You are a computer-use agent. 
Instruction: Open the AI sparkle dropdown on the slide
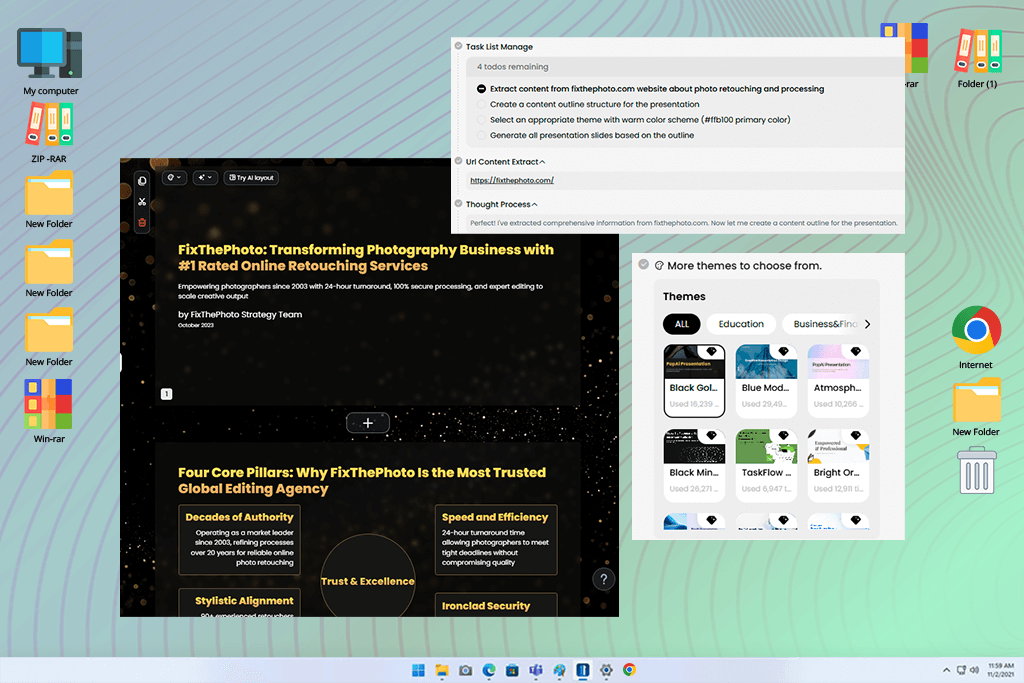coord(205,178)
